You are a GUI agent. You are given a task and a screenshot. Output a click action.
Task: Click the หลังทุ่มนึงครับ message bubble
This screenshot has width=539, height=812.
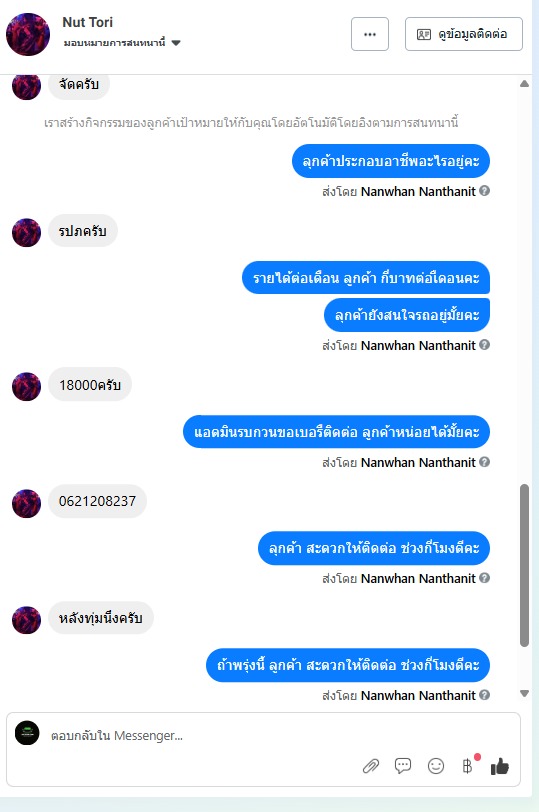pos(101,618)
